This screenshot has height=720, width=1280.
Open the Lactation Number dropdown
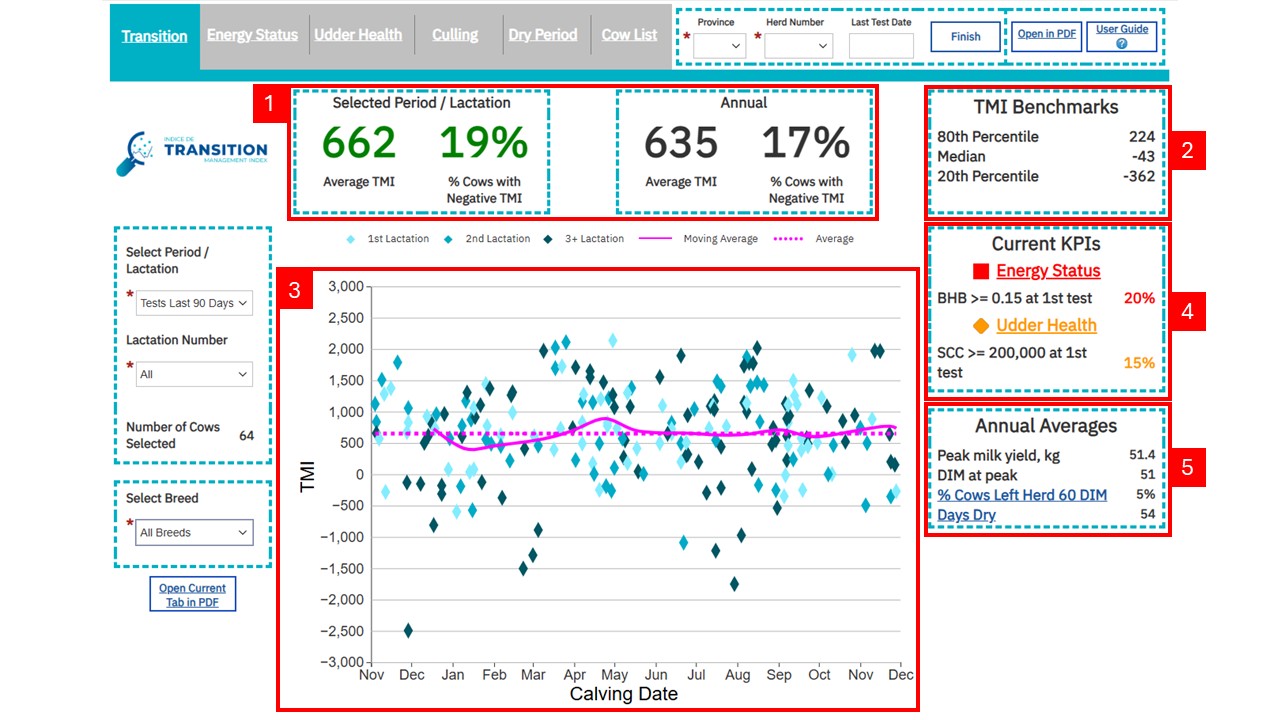coord(194,374)
